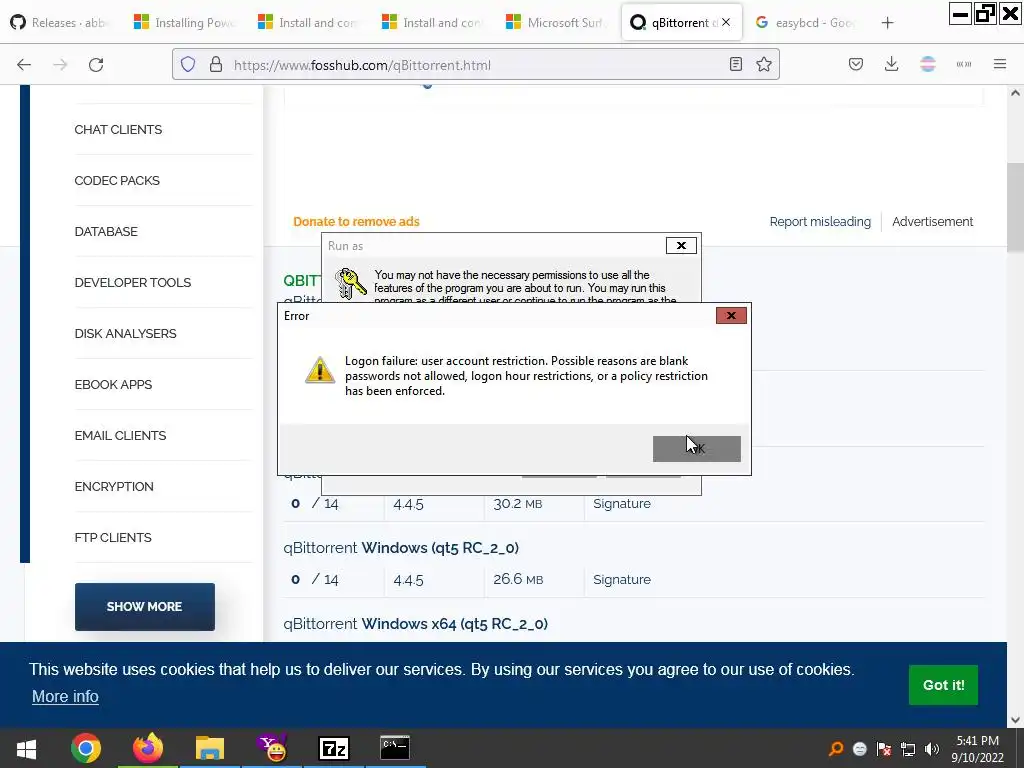Confirm the Error dialog with OK
This screenshot has height=768, width=1024.
pyautogui.click(x=697, y=449)
